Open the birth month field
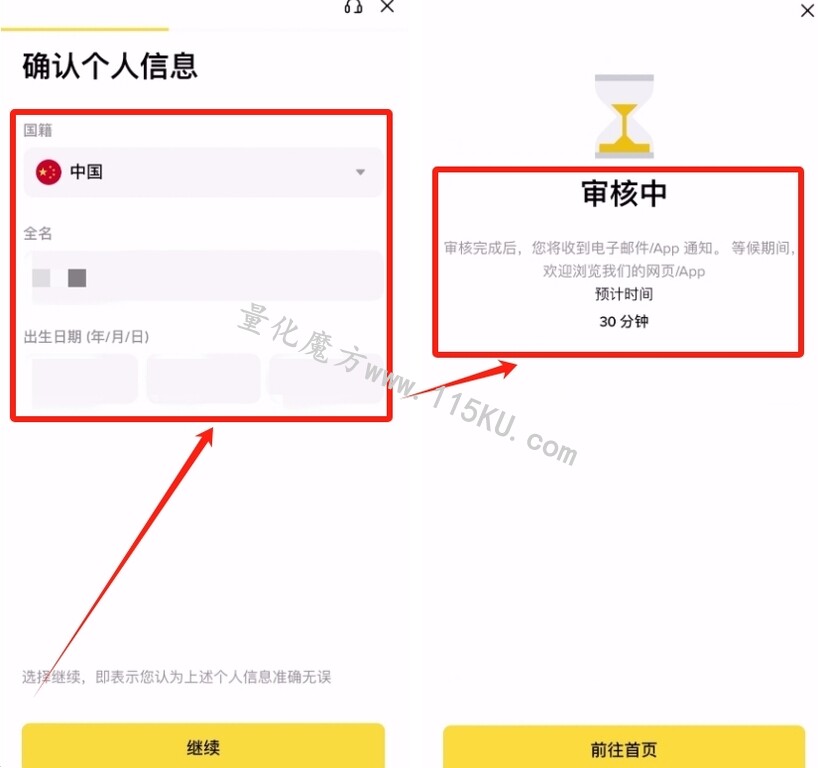The height and width of the screenshot is (768, 818). (203, 379)
